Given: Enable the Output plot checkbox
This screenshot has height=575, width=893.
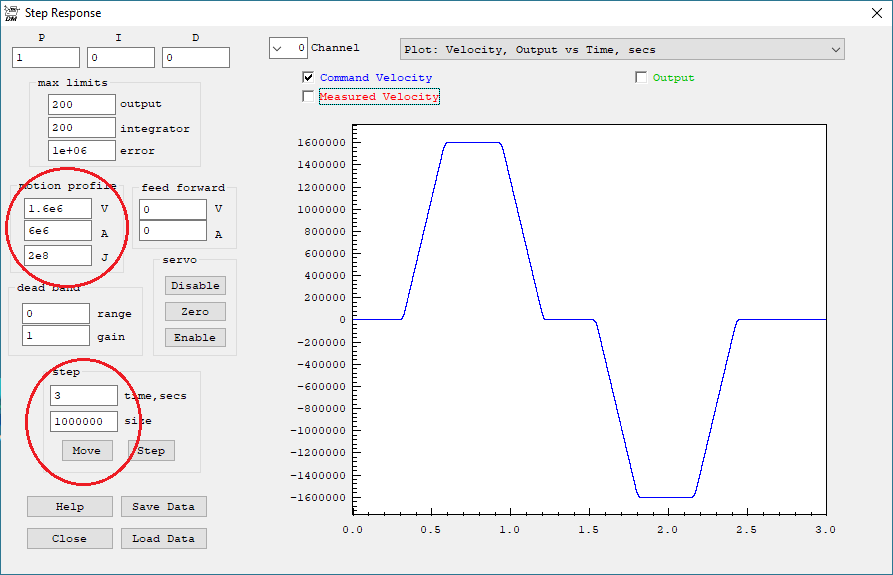Looking at the screenshot, I should tap(641, 77).
